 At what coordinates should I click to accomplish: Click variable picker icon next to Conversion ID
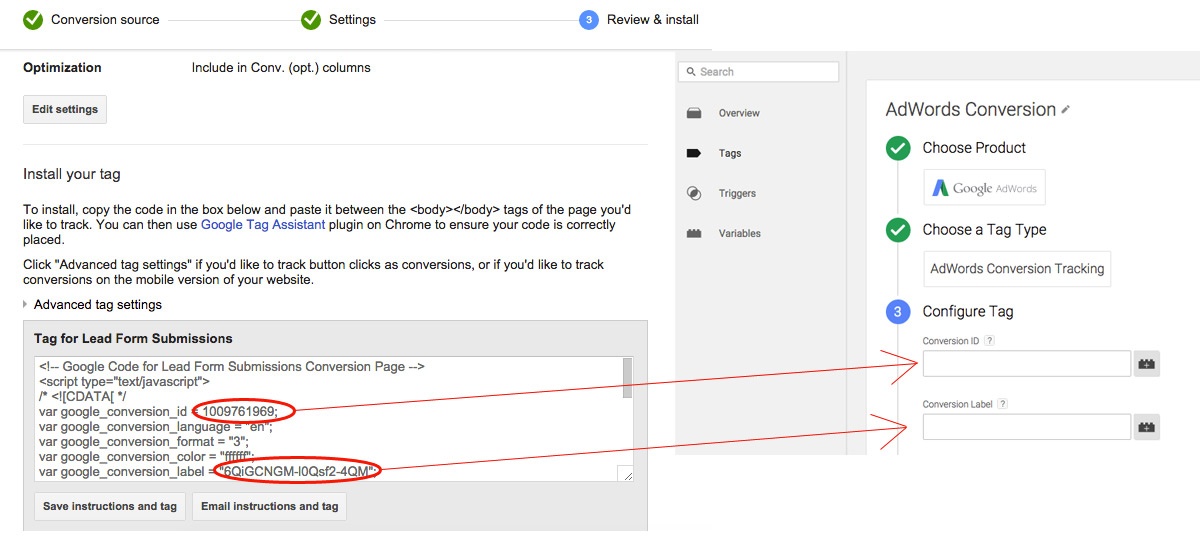(x=1147, y=364)
